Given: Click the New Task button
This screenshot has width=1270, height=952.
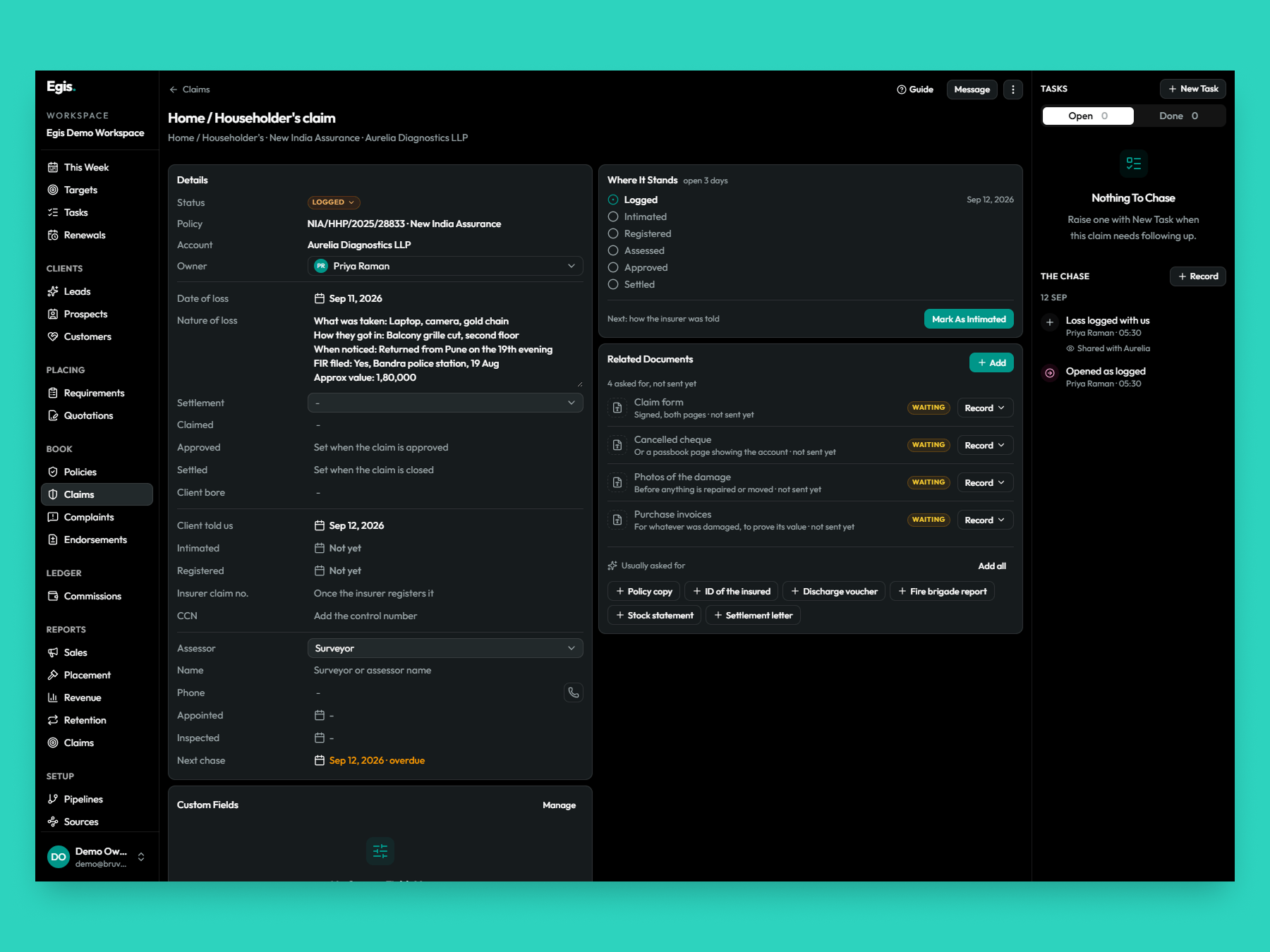Looking at the screenshot, I should (x=1193, y=89).
